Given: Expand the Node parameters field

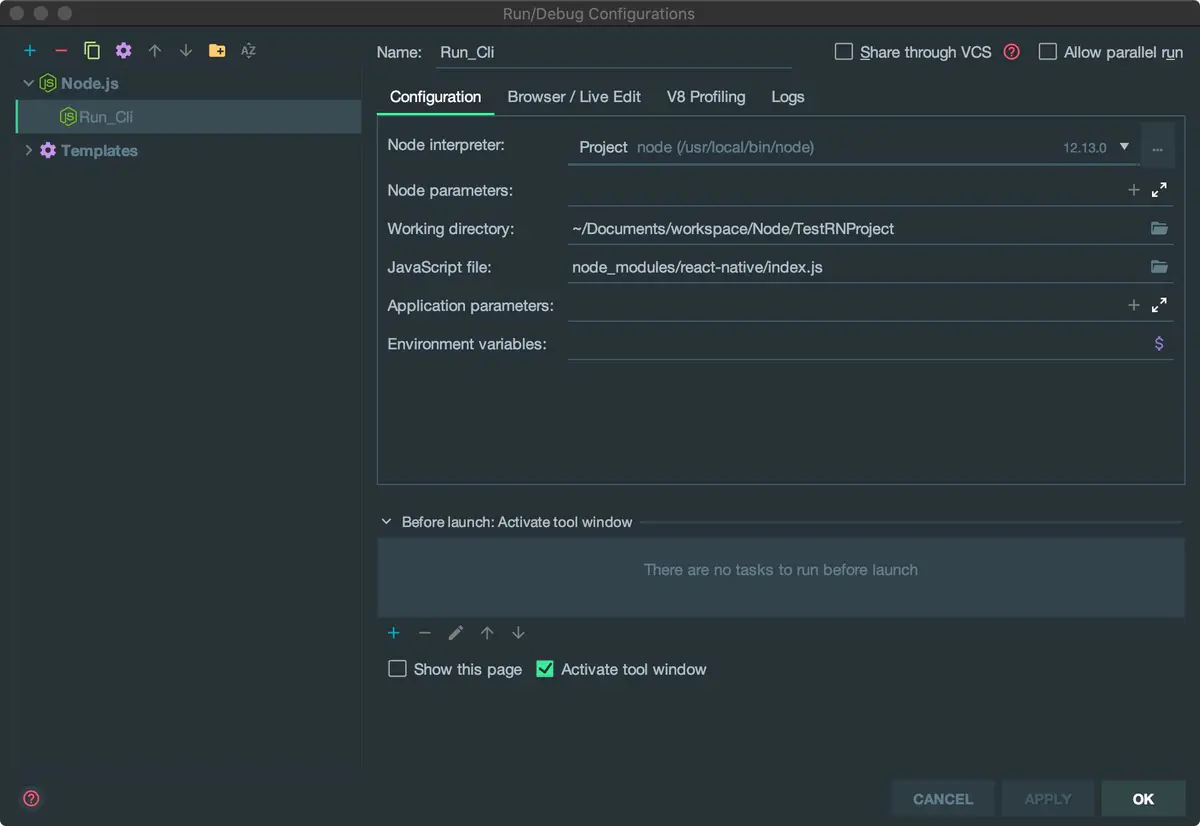Looking at the screenshot, I should click(1159, 190).
